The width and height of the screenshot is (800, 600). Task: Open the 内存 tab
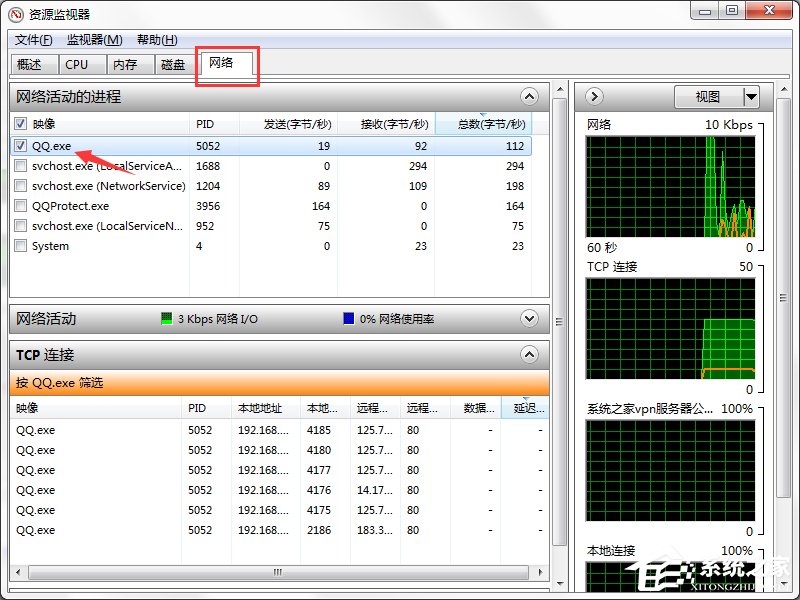[128, 64]
